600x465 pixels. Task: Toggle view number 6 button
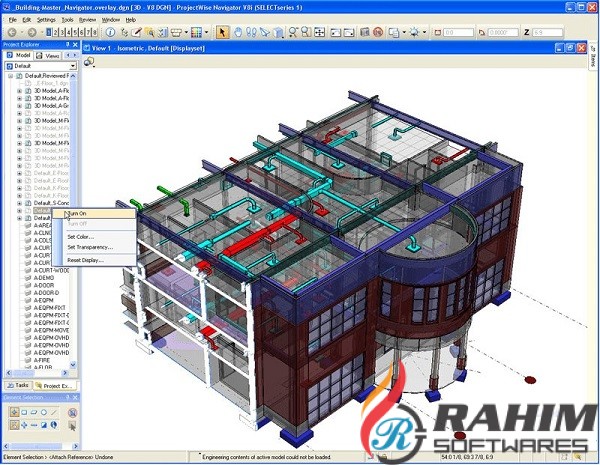pyautogui.click(x=82, y=32)
